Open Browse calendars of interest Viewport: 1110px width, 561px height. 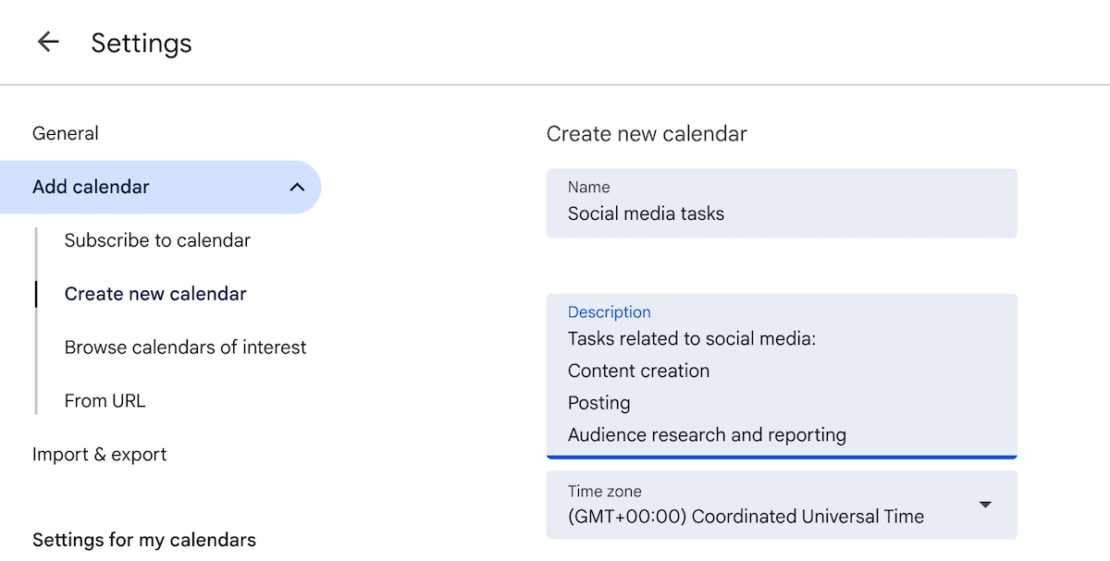(x=185, y=347)
